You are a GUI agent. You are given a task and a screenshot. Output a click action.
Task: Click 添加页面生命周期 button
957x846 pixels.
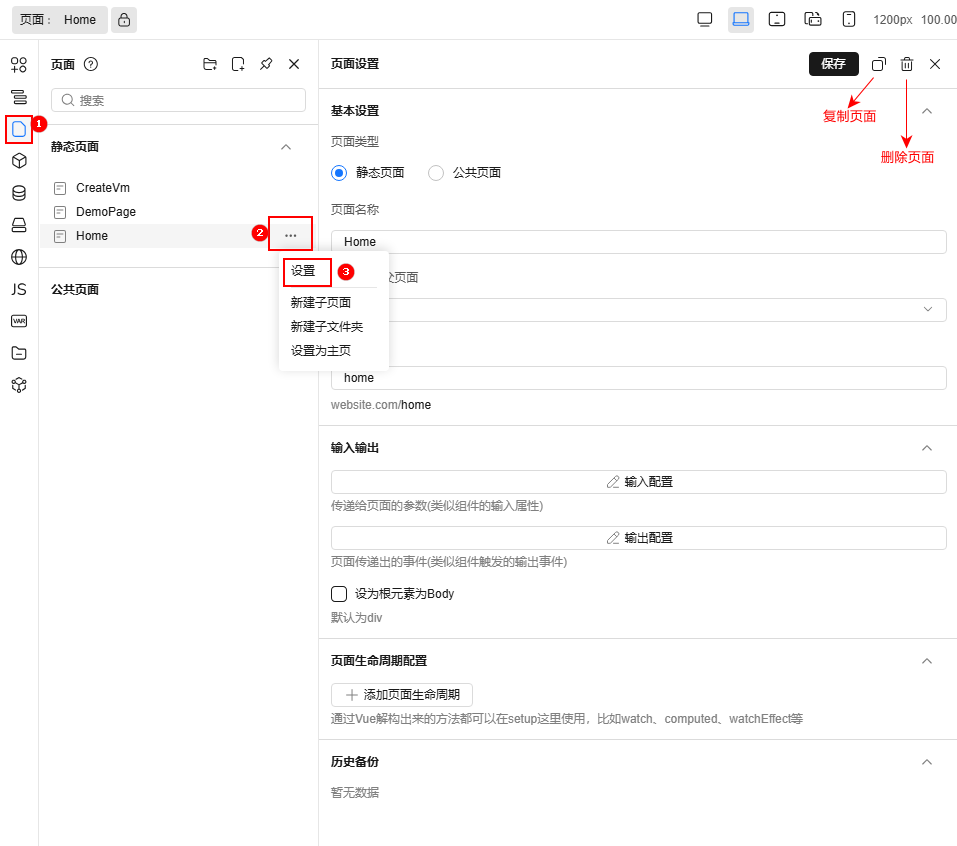click(x=401, y=694)
